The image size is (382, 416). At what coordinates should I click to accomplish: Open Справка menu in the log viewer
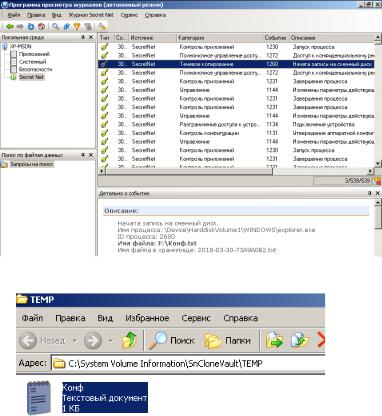point(155,15)
